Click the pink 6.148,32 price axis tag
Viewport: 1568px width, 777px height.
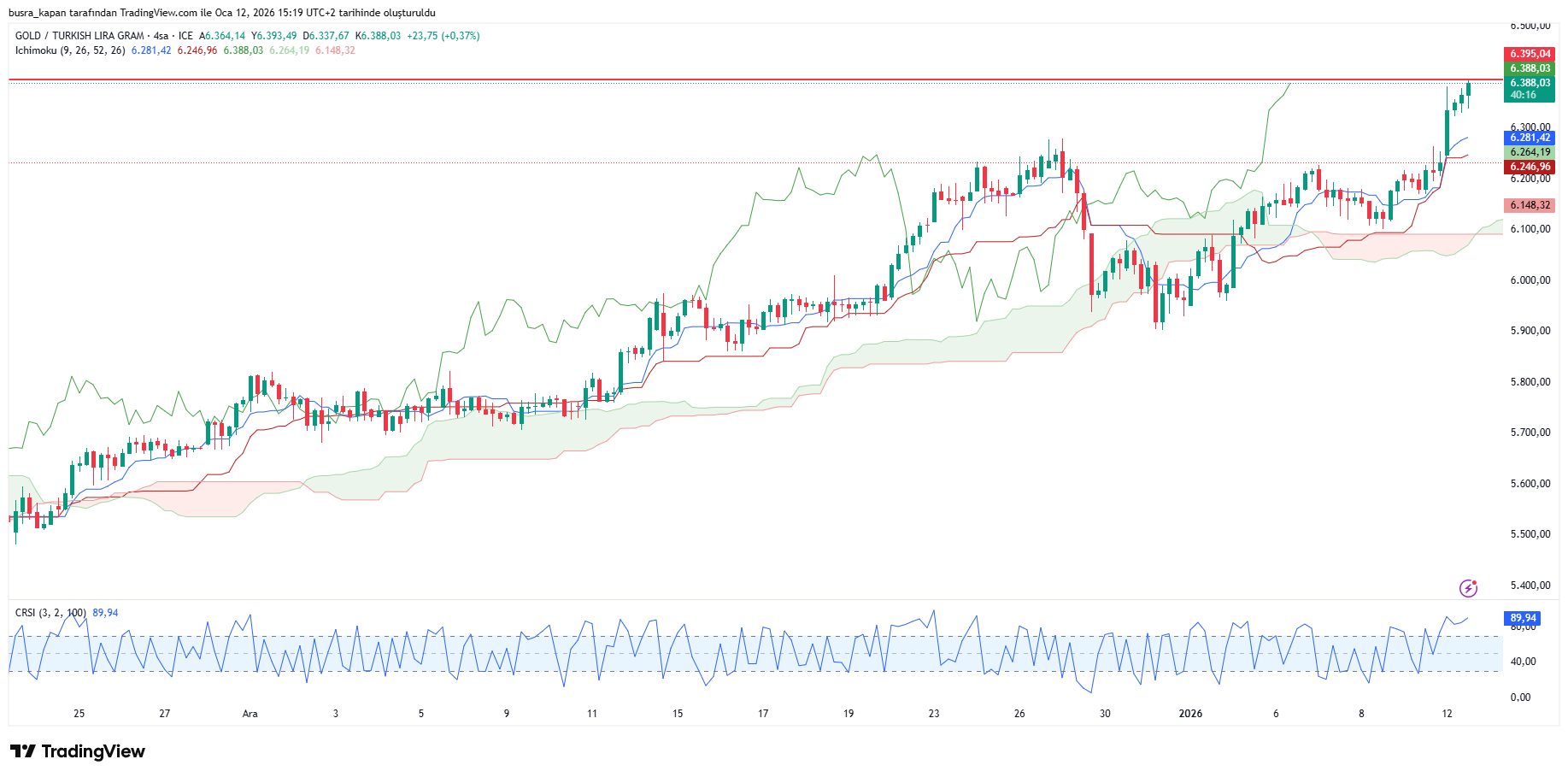[1529, 205]
